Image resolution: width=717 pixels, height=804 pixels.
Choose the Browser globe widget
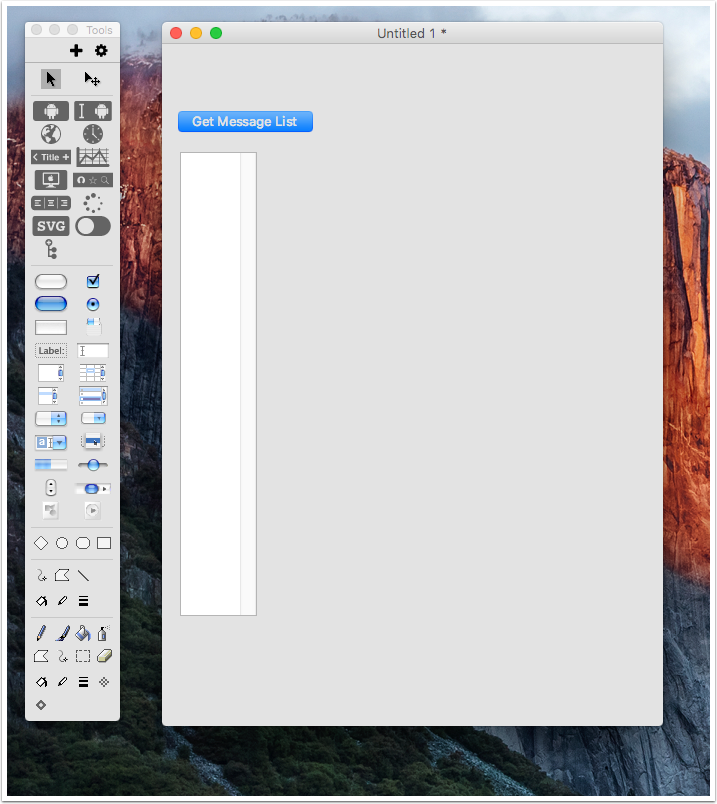coord(51,134)
